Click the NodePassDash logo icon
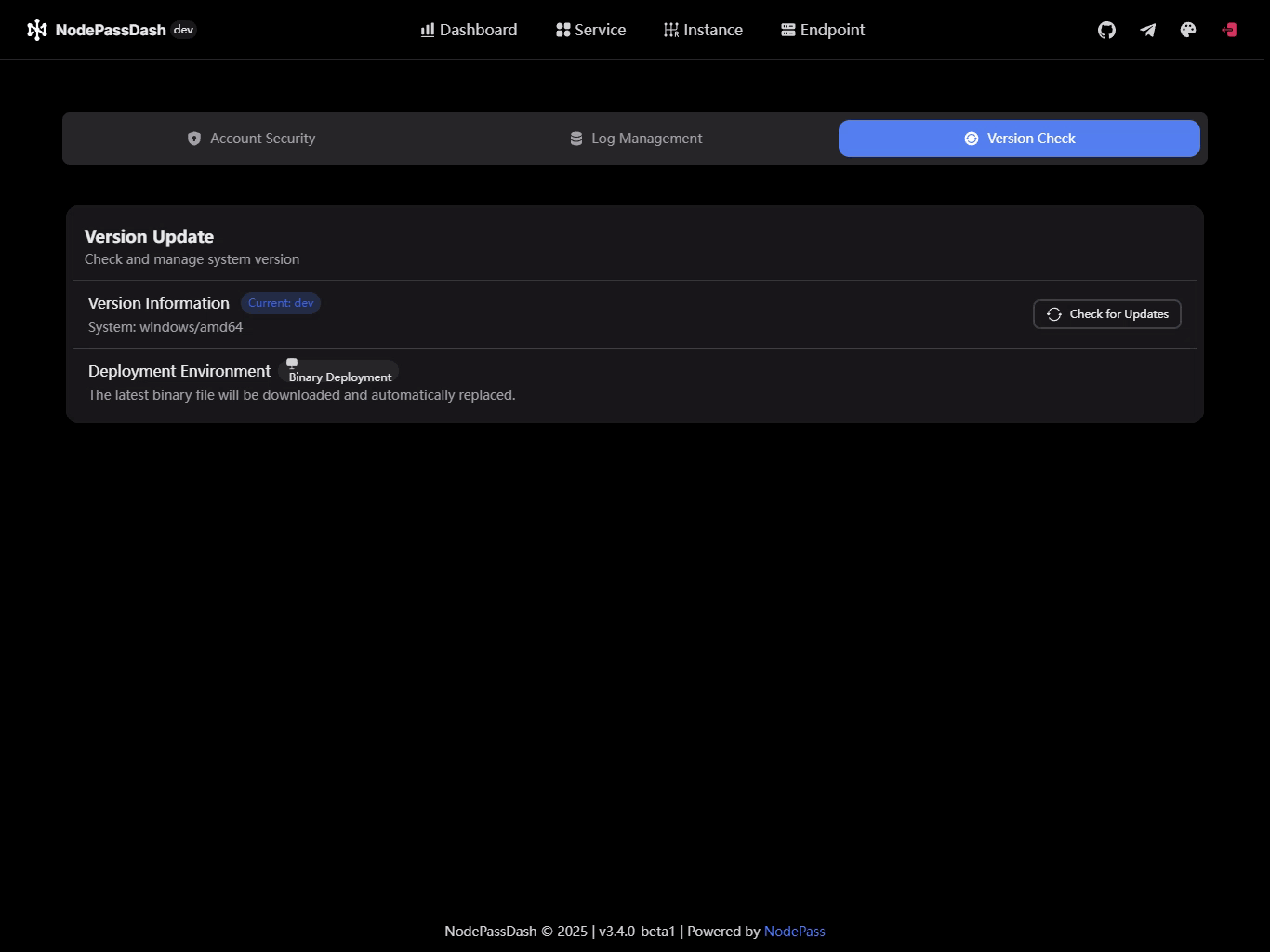This screenshot has width=1270, height=952. (37, 30)
